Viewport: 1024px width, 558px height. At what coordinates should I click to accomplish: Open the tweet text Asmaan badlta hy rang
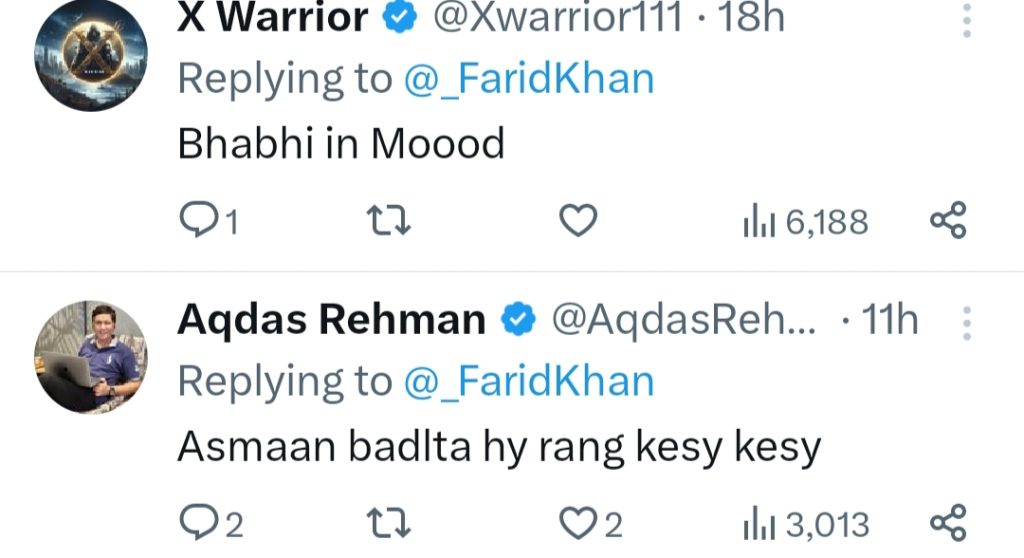tap(498, 447)
